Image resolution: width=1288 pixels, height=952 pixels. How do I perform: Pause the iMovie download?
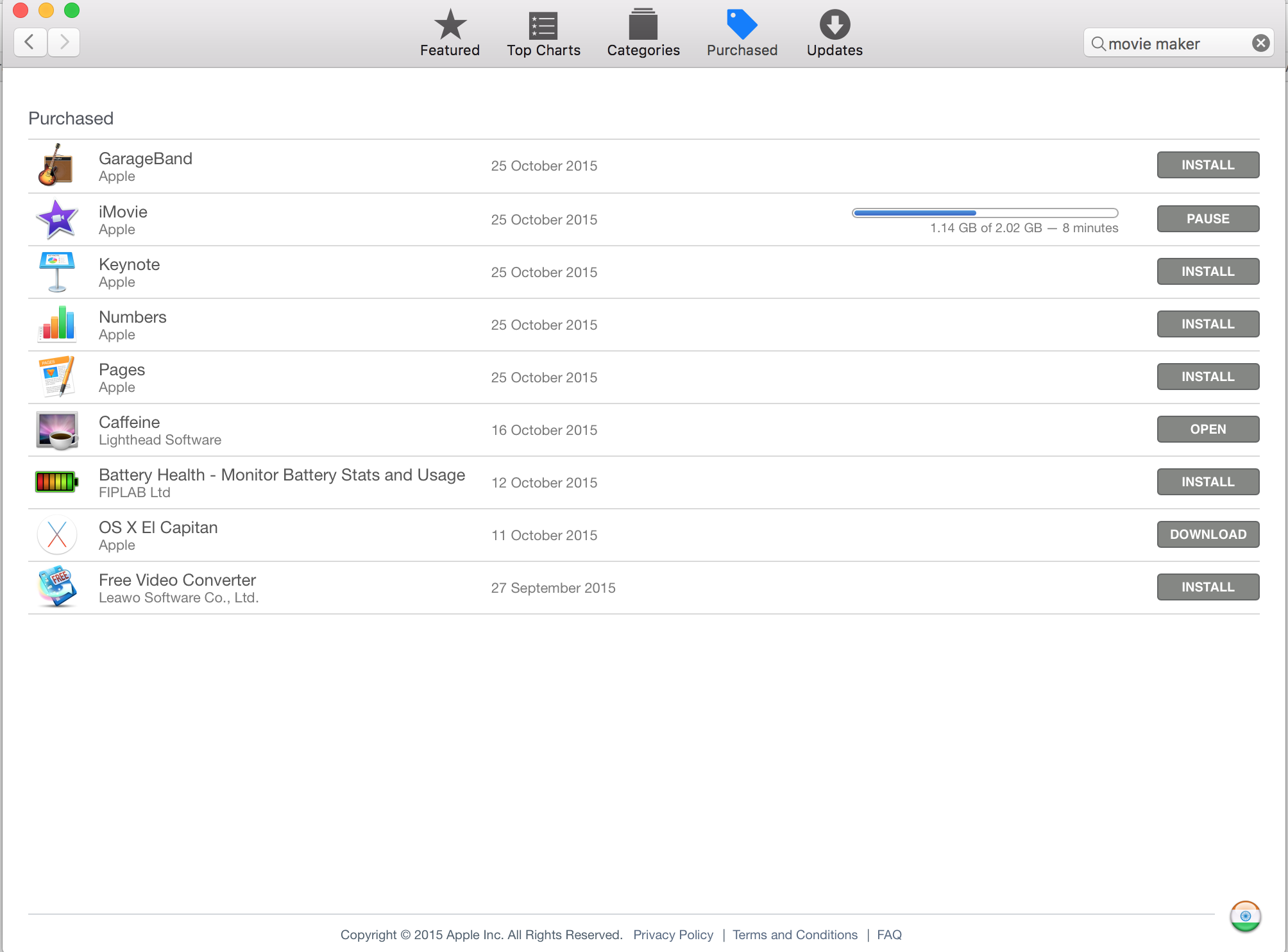tap(1207, 219)
